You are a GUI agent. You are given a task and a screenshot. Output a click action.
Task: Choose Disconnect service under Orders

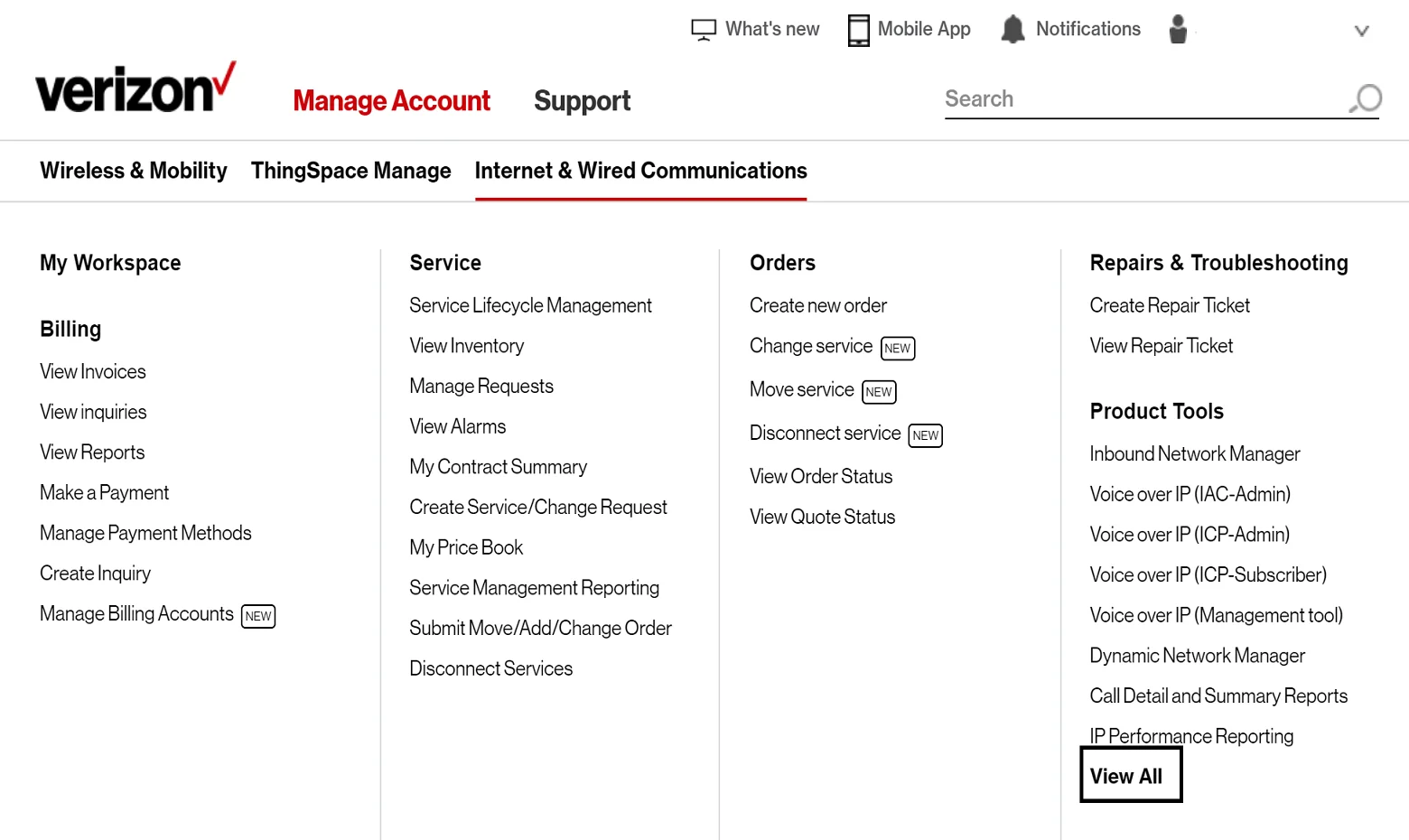[825, 434]
